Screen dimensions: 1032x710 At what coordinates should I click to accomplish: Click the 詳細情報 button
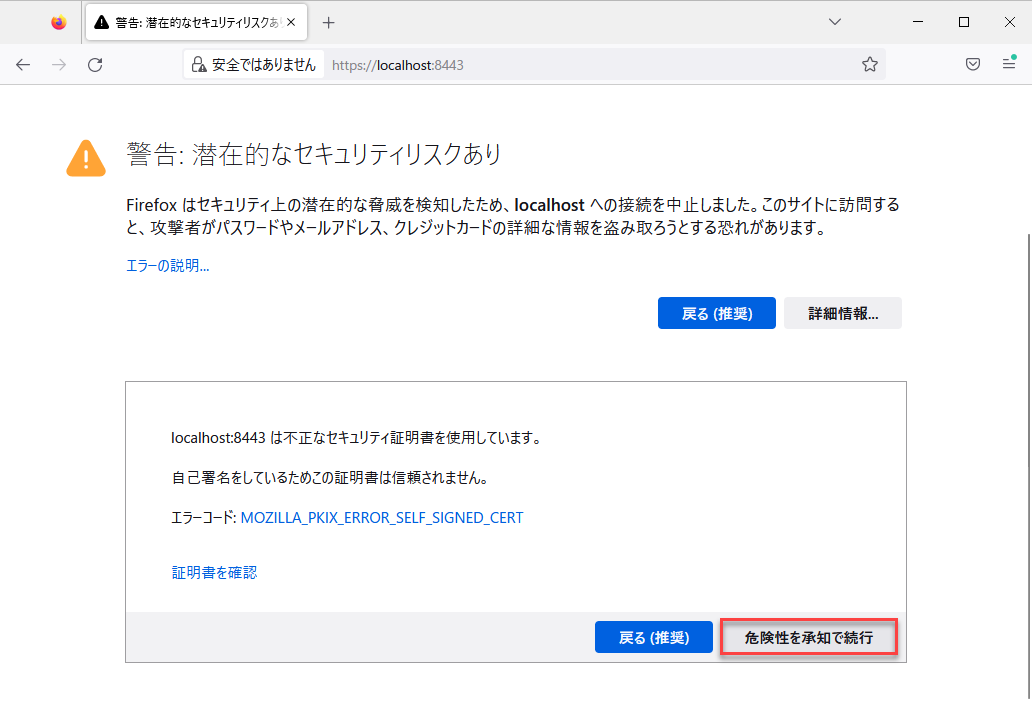tap(843, 312)
